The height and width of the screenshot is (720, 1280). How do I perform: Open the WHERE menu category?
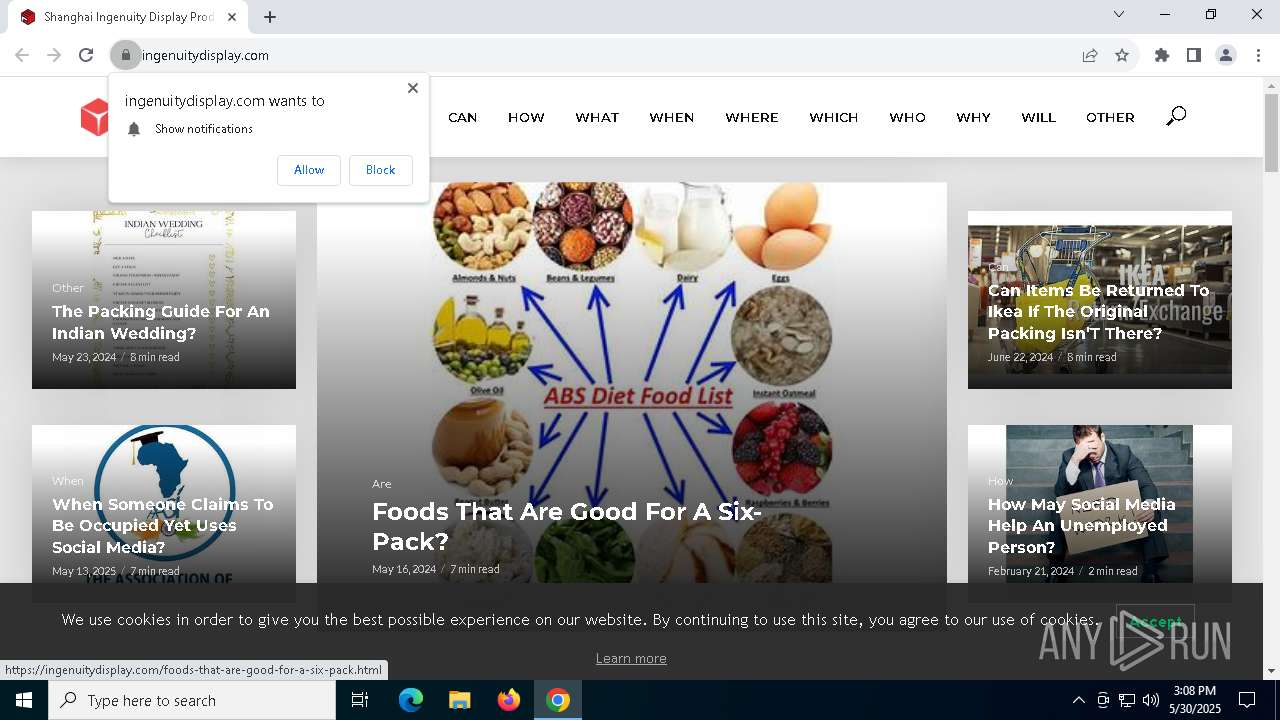pos(752,117)
